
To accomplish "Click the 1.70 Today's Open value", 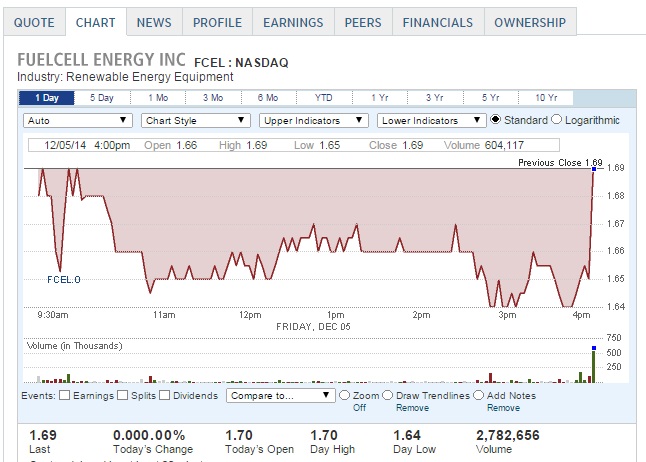I will pyautogui.click(x=239, y=435).
